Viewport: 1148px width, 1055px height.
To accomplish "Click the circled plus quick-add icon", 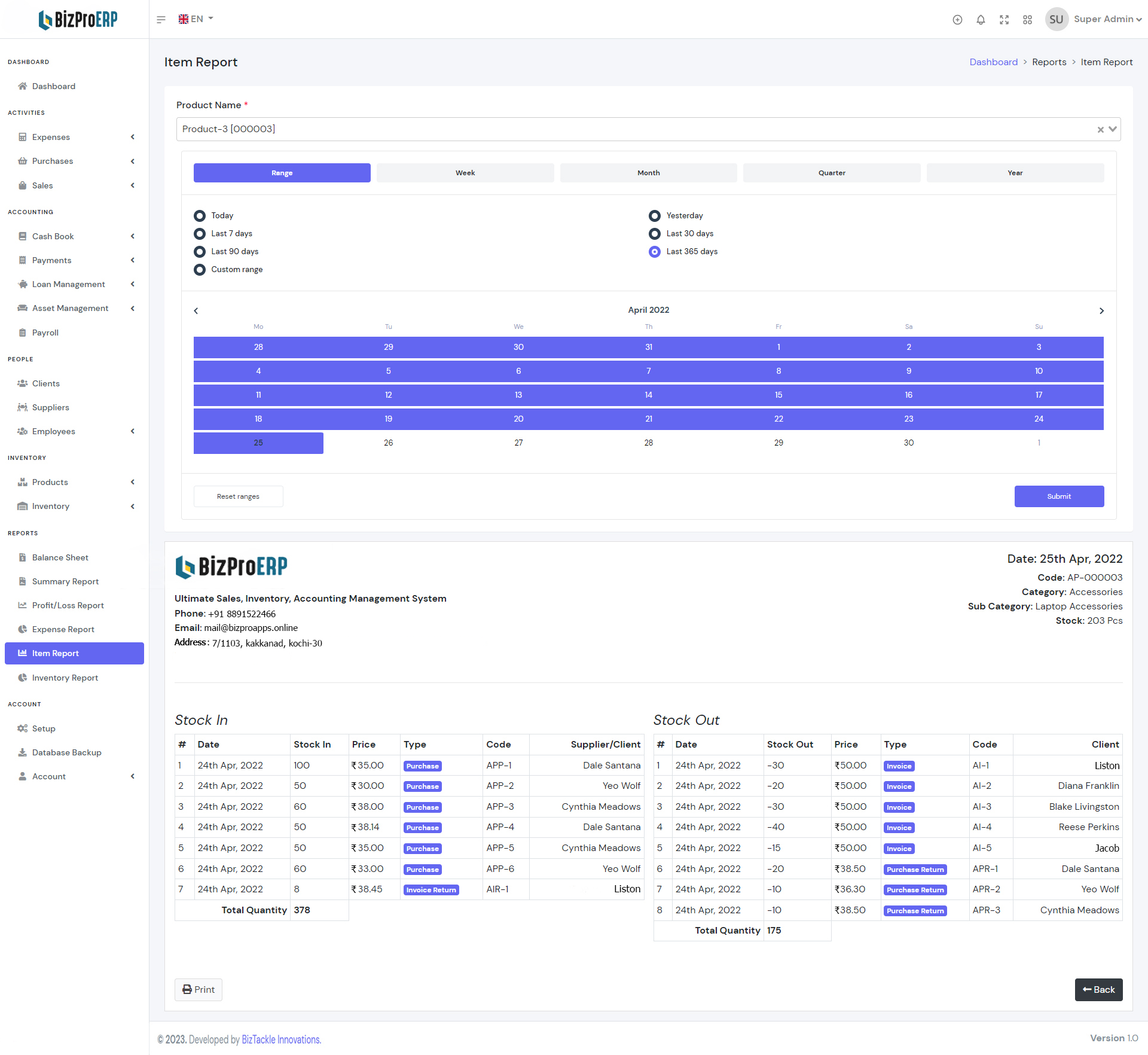I will tap(957, 20).
